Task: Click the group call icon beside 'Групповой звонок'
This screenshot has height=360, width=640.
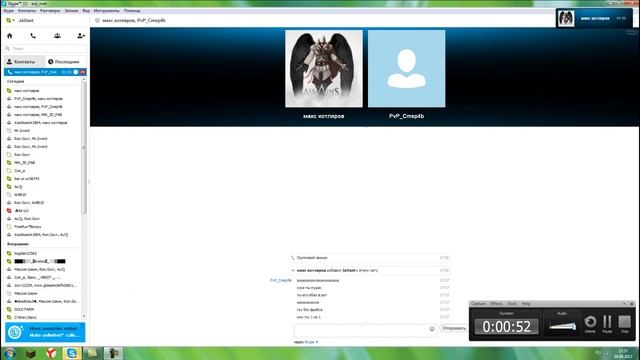Action: coord(293,258)
